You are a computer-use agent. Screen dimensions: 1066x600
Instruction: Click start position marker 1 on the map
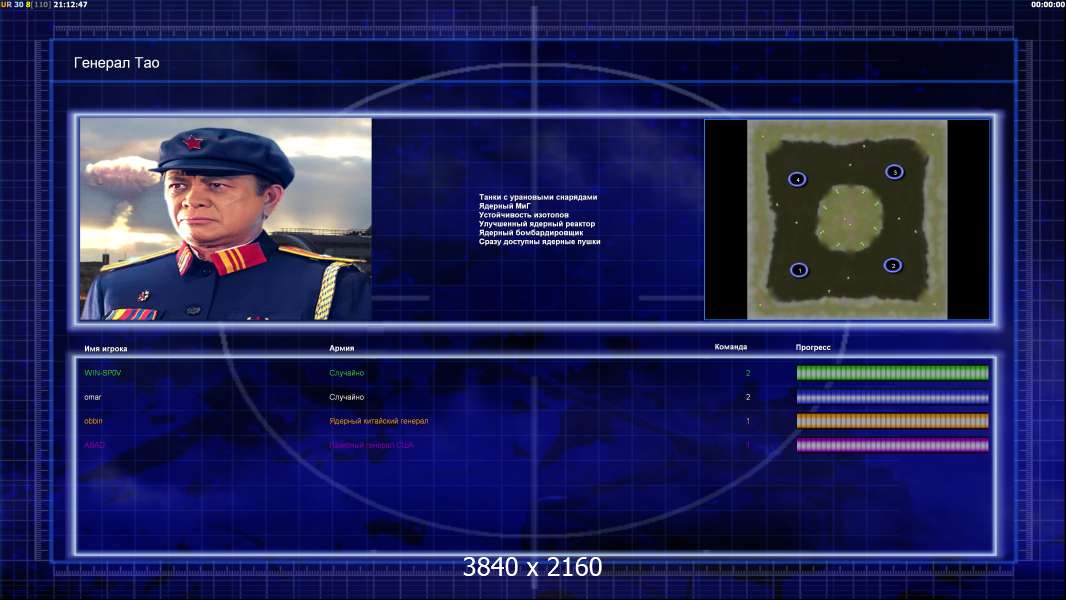tap(800, 270)
